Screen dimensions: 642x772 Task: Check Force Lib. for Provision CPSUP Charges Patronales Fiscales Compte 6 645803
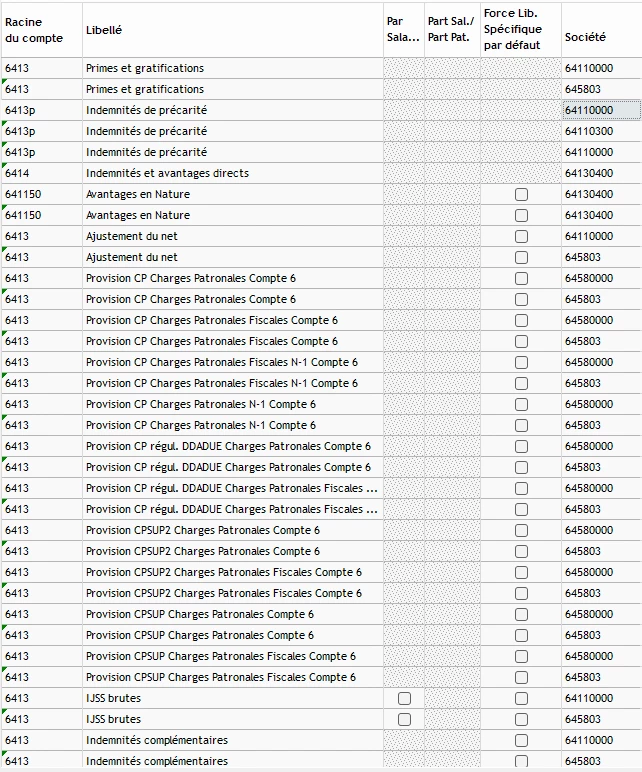point(521,677)
